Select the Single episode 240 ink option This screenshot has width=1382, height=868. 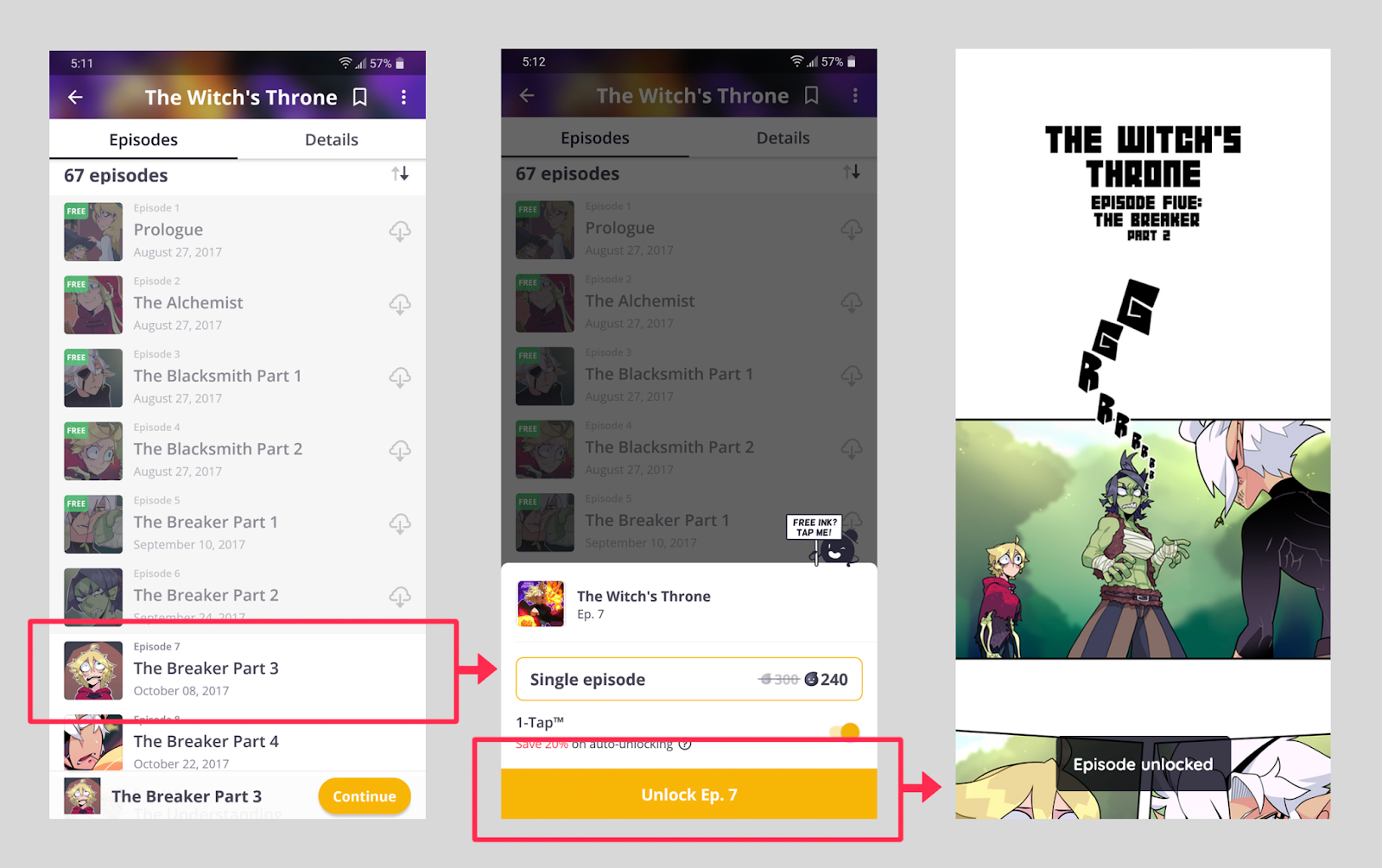[x=688, y=679]
